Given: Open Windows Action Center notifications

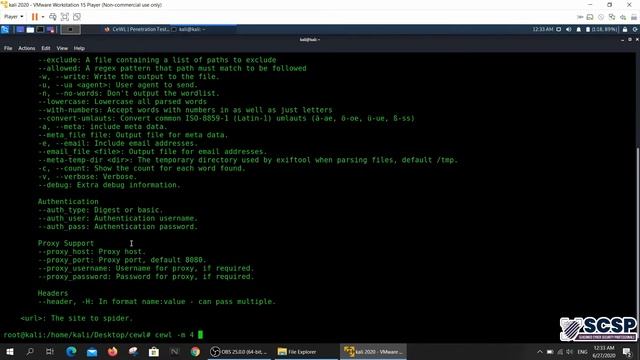Looking at the screenshot, I should [x=627, y=351].
